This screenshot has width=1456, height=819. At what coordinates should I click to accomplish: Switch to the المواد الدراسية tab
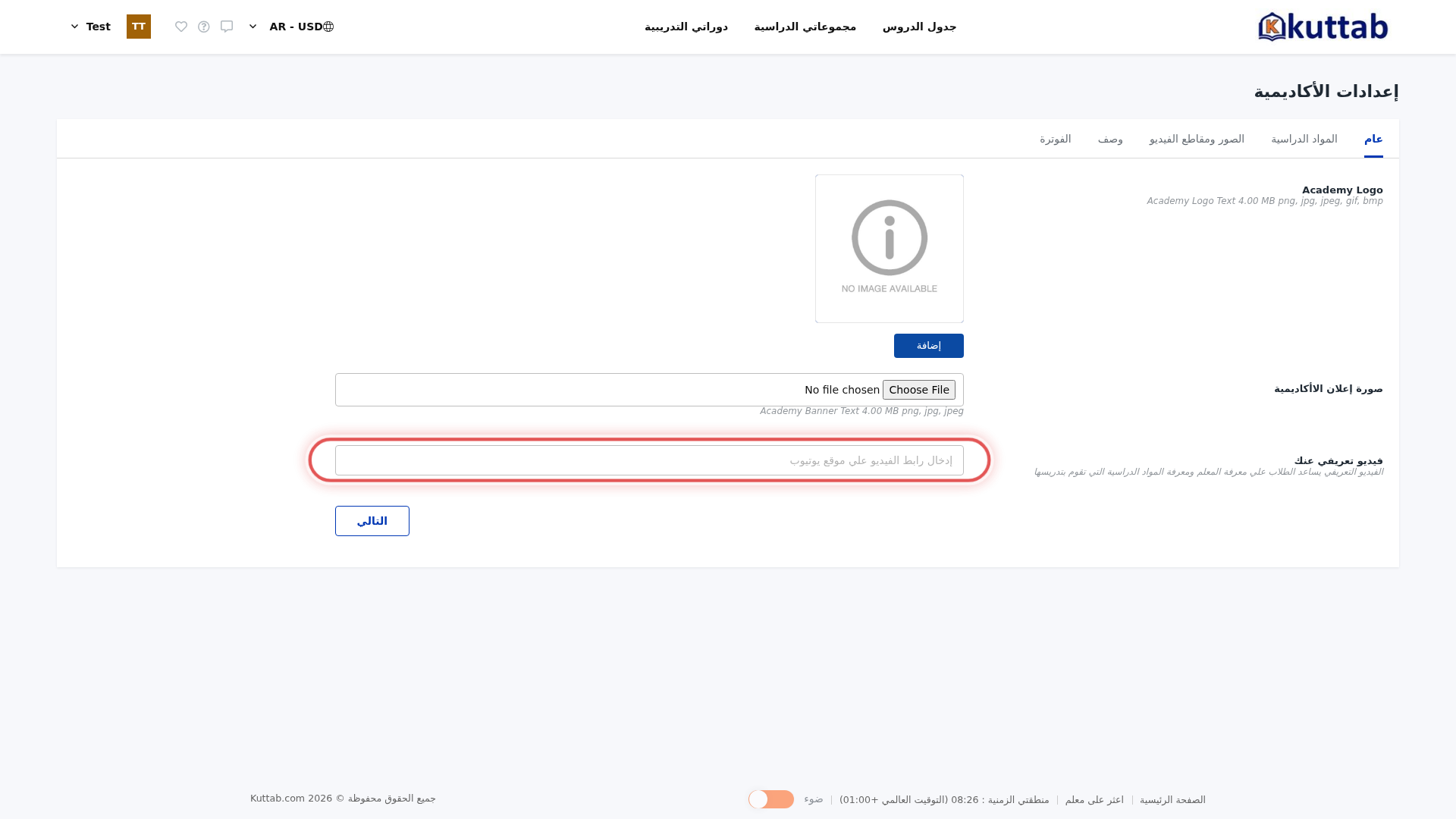point(1304,139)
